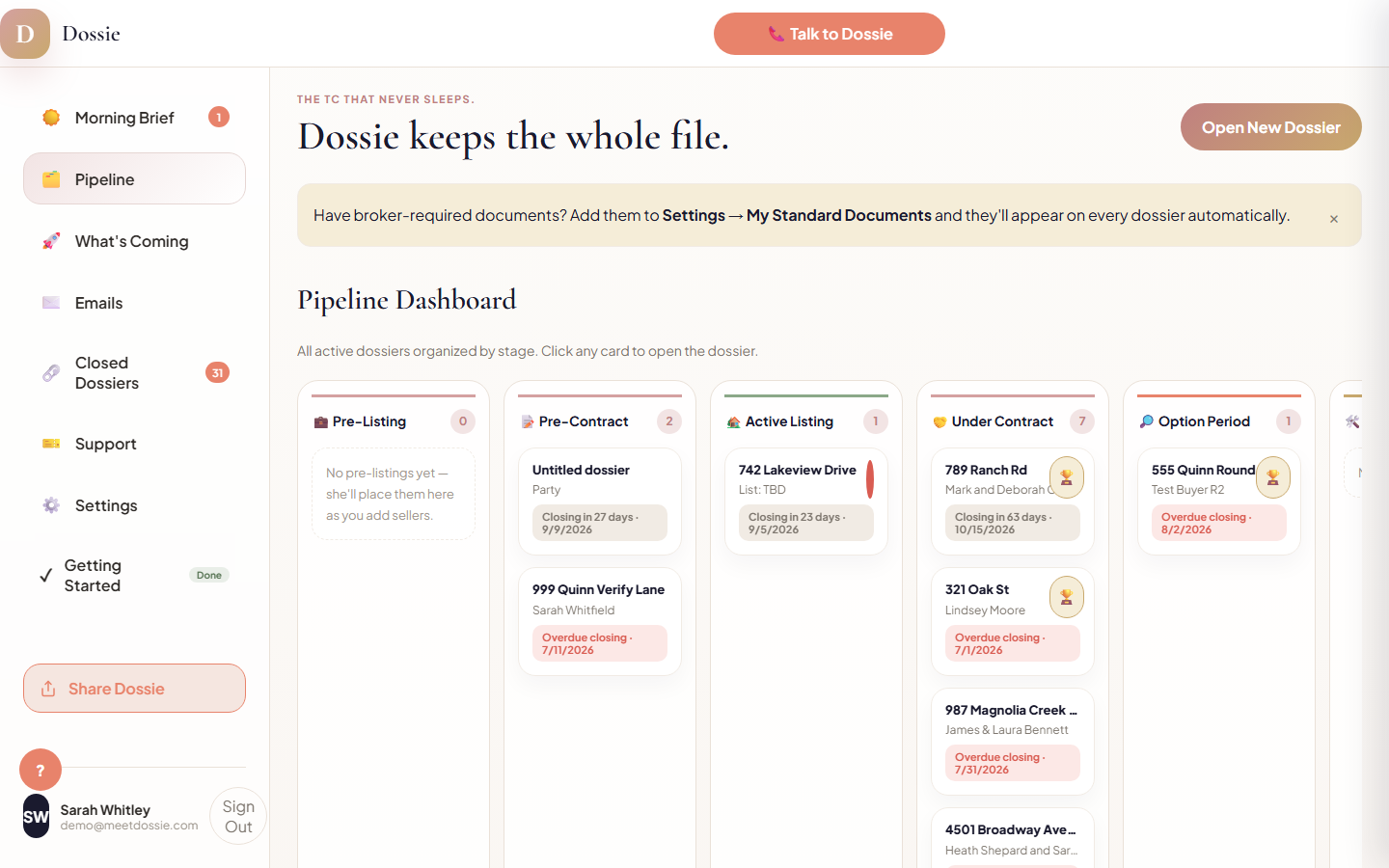The height and width of the screenshot is (868, 1389).
Task: Open the 789 Ranch Rd dossier
Action: (1013, 502)
